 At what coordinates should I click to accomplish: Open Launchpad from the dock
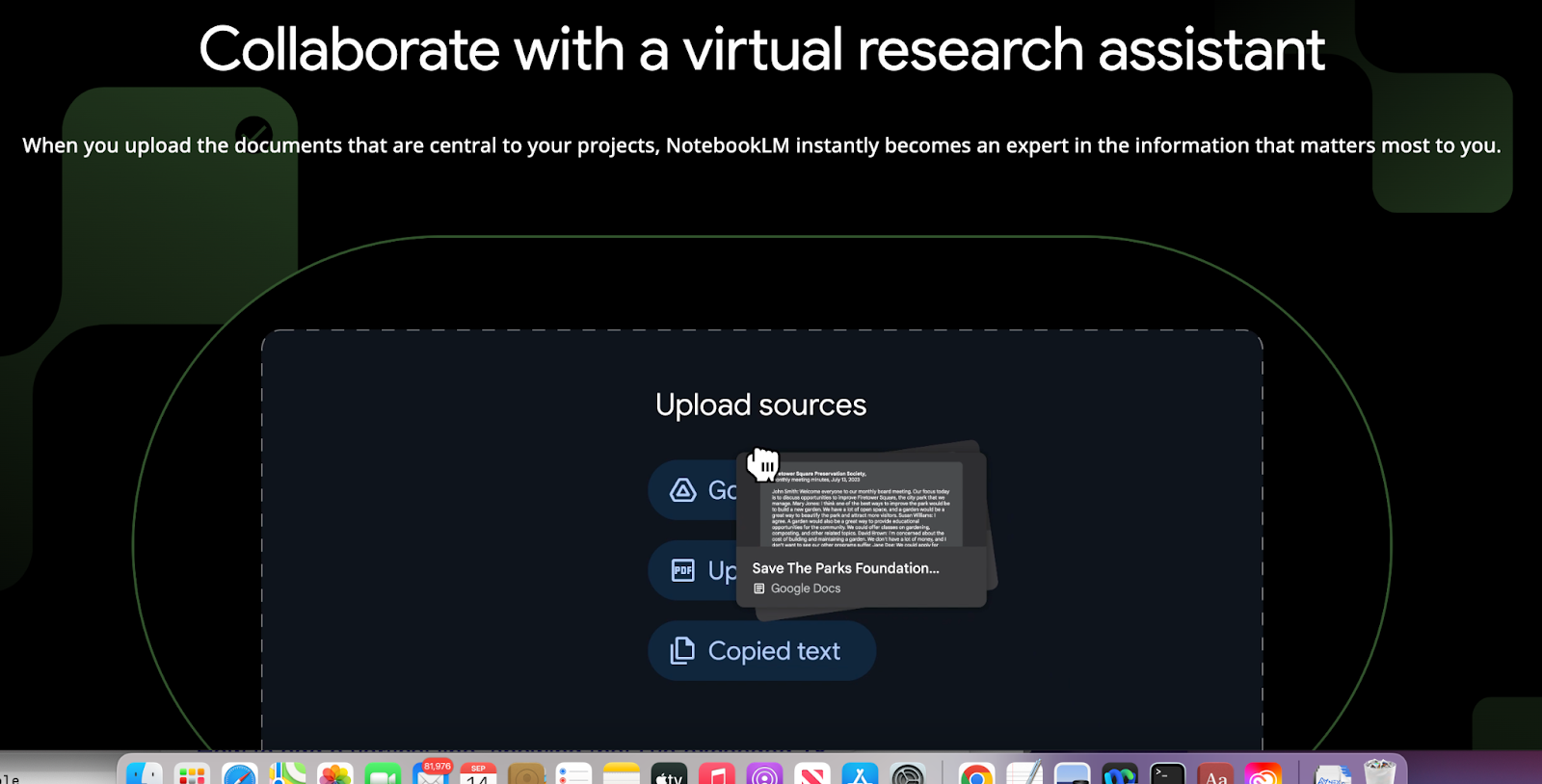[x=193, y=773]
